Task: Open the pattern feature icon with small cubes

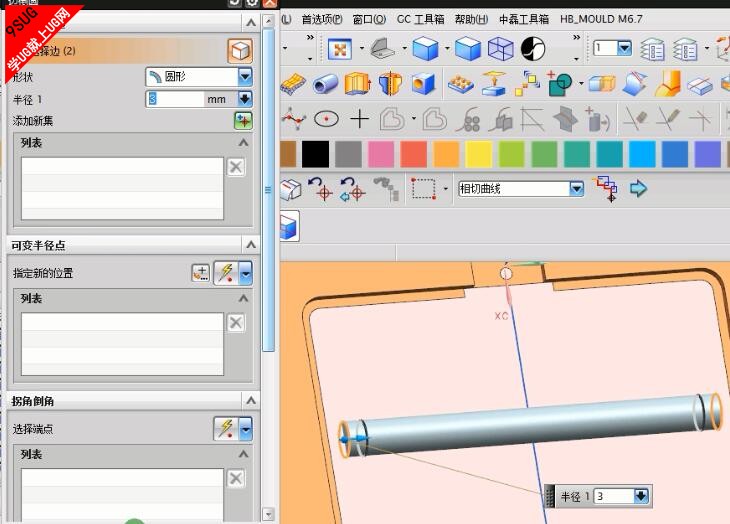Action: click(x=461, y=84)
